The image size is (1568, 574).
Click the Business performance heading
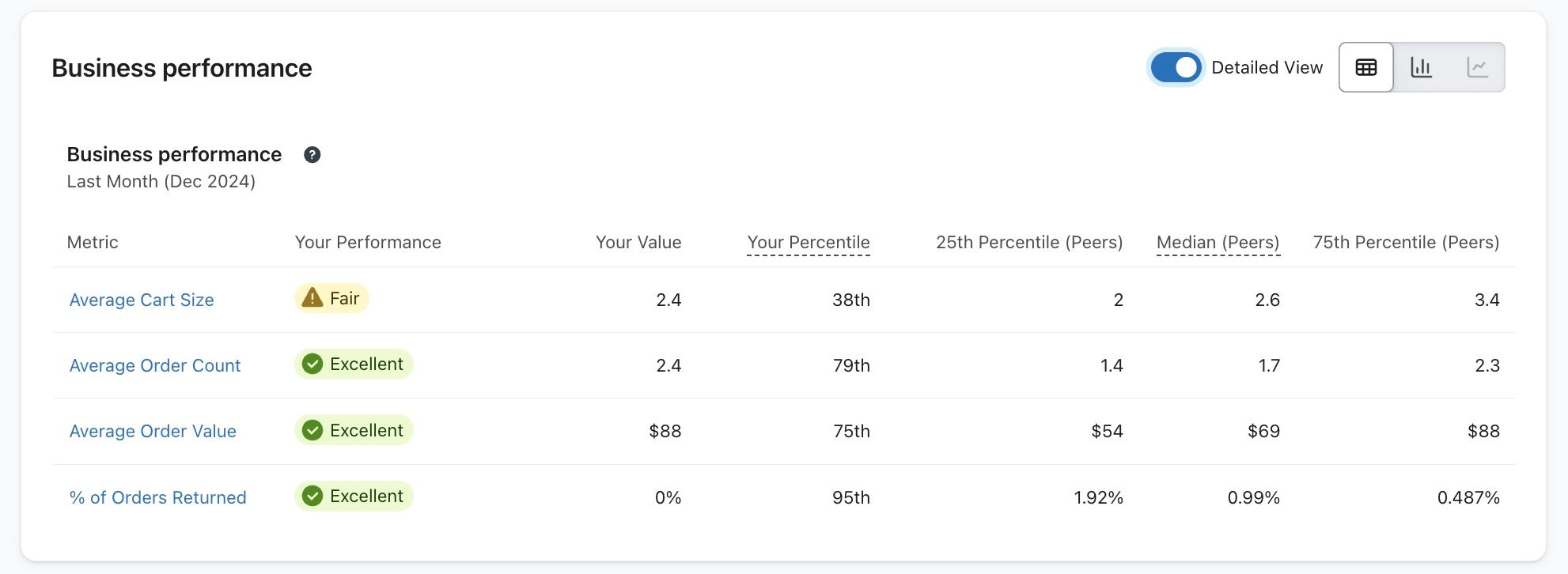coord(181,68)
